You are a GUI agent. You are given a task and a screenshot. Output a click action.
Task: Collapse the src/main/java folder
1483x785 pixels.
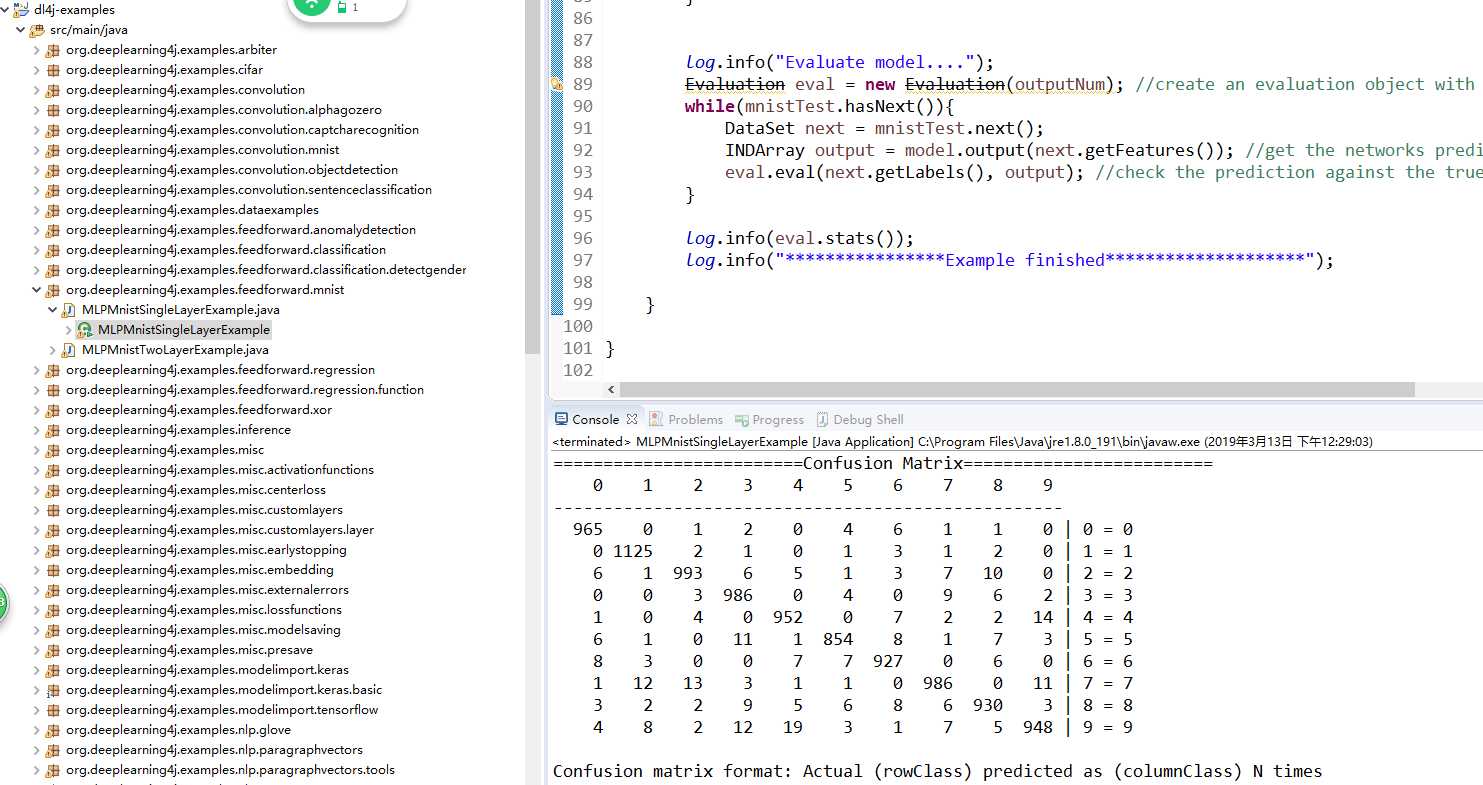tap(21, 30)
